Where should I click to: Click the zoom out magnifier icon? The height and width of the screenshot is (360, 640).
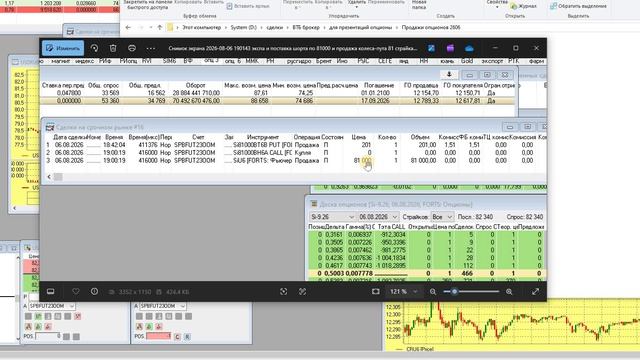tap(433, 291)
